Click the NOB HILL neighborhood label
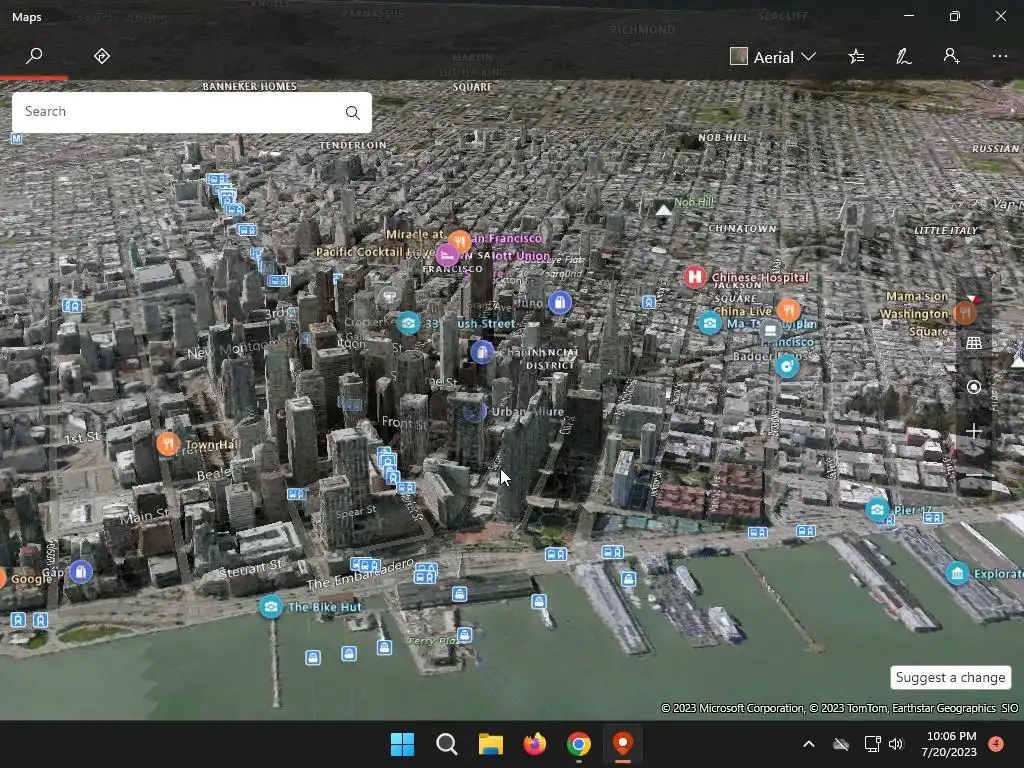Viewport: 1024px width, 768px height. (724, 137)
